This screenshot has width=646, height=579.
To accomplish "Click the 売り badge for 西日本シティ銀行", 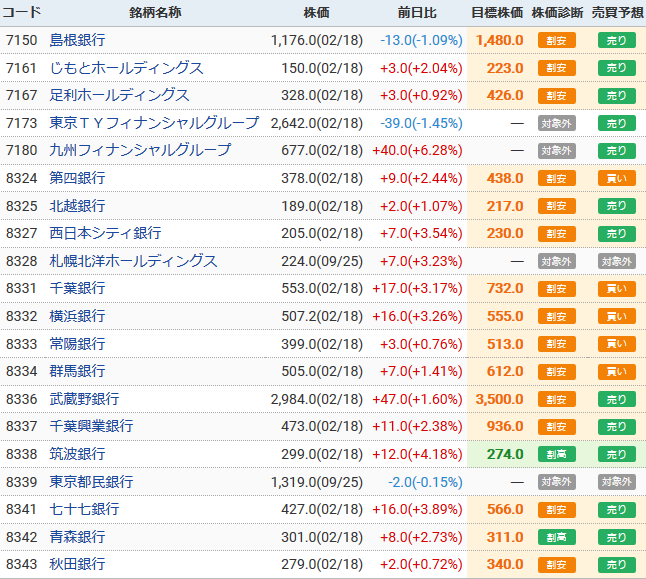I will pyautogui.click(x=617, y=234).
